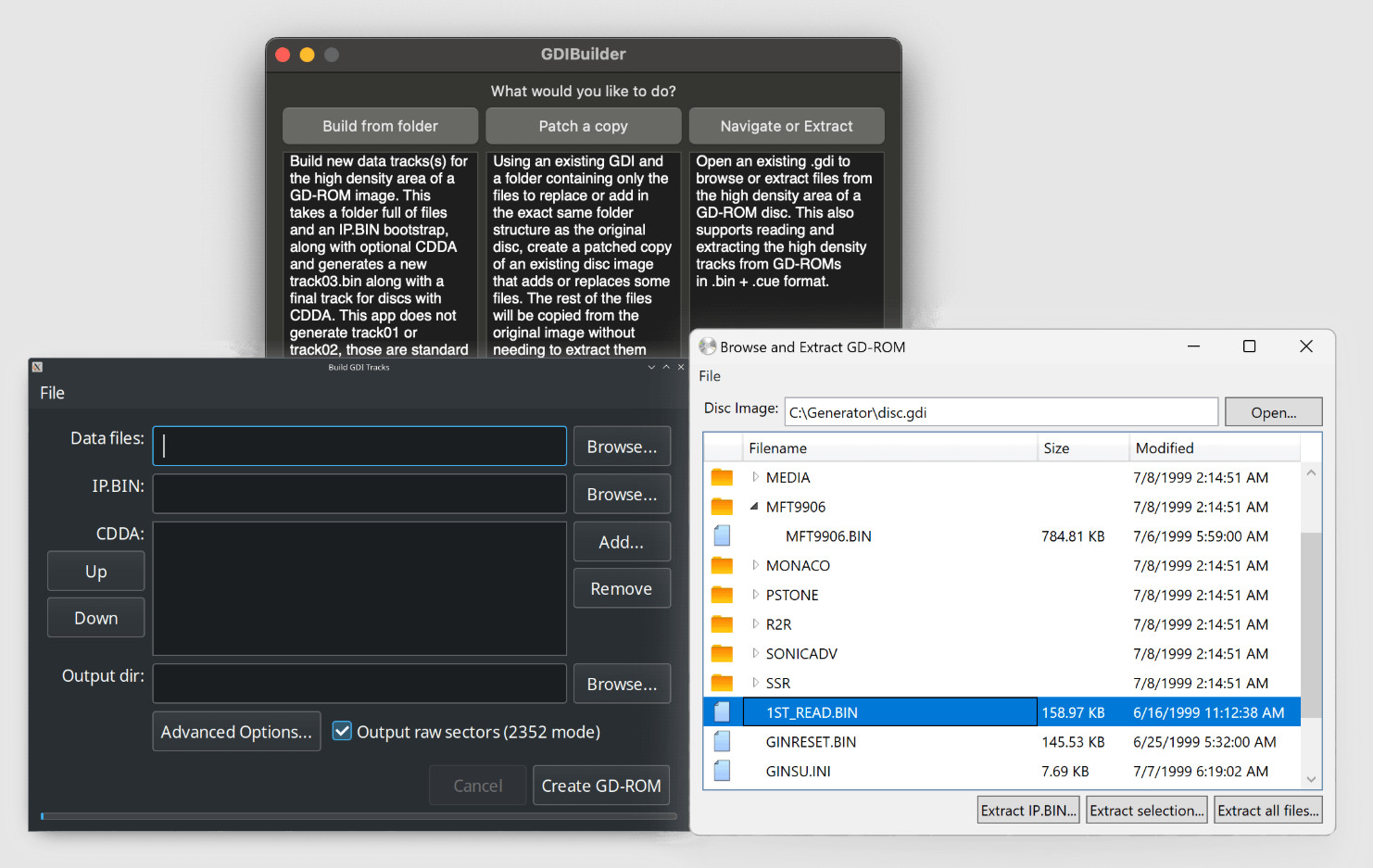The height and width of the screenshot is (868, 1373).
Task: Open File menu in Browse and Extract window
Action: point(710,376)
